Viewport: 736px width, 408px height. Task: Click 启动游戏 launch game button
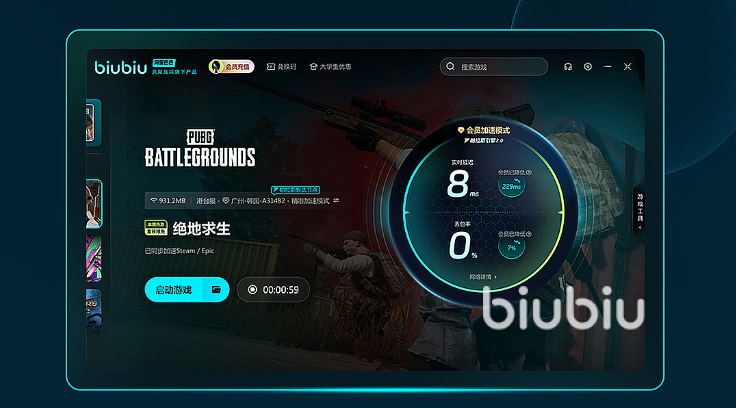point(174,290)
